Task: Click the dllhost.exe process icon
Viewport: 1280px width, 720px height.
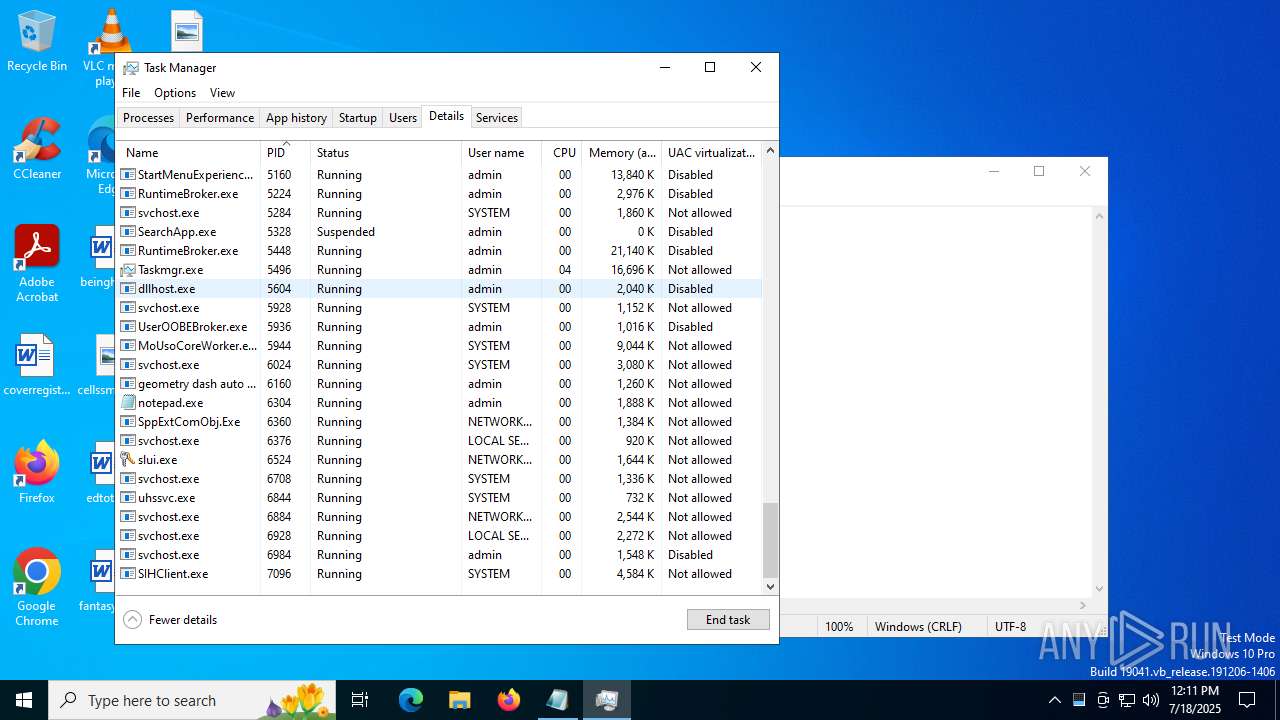Action: pyautogui.click(x=128, y=289)
